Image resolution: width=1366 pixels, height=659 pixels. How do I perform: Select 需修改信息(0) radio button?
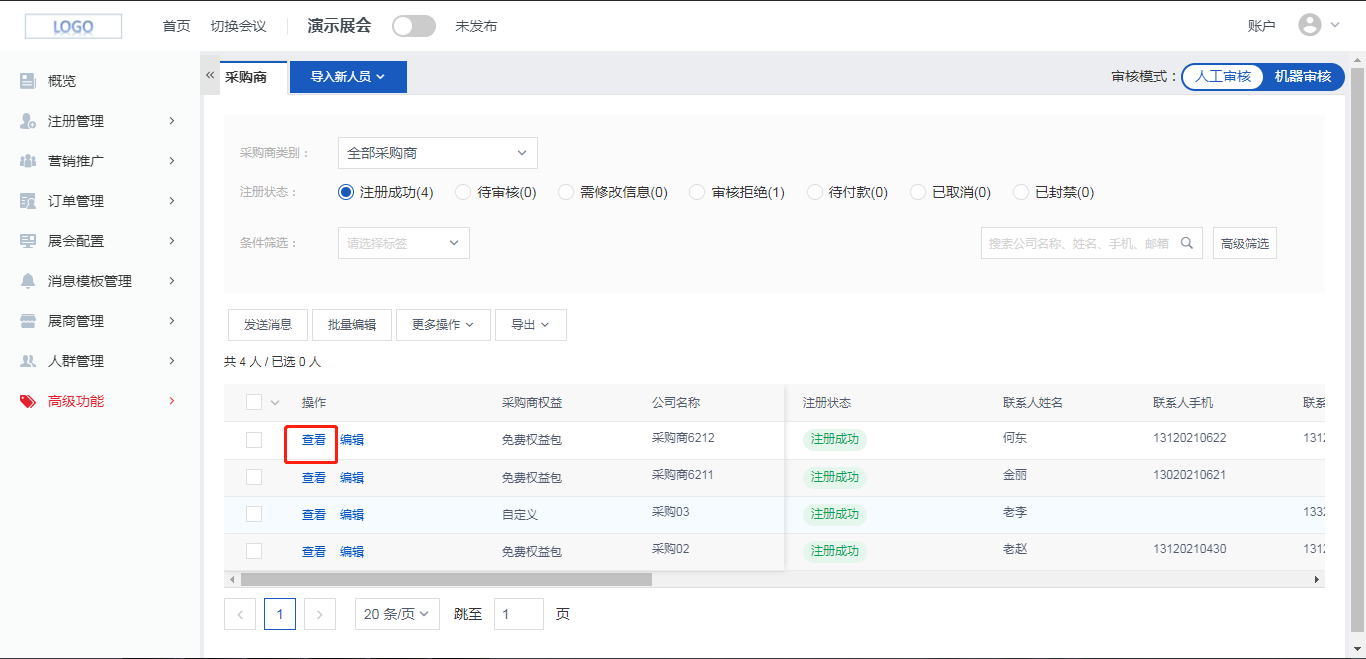(566, 192)
